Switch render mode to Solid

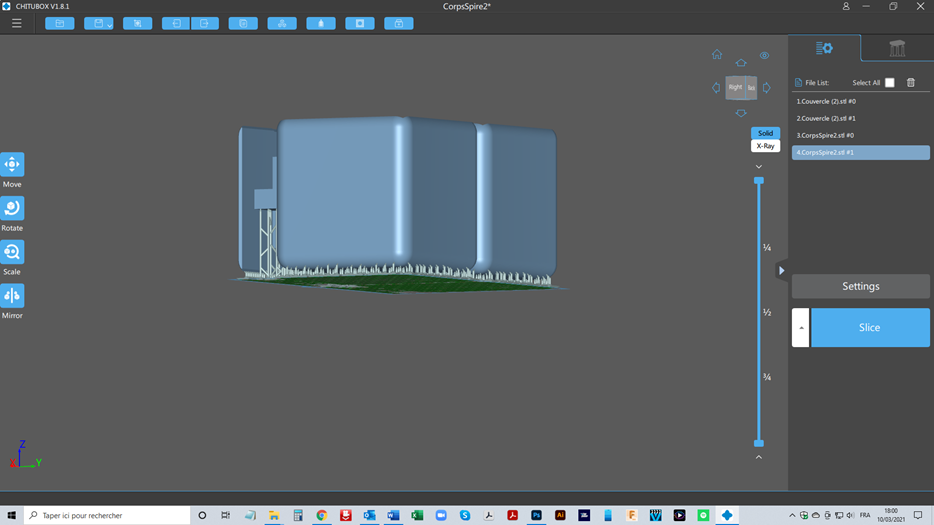[765, 133]
